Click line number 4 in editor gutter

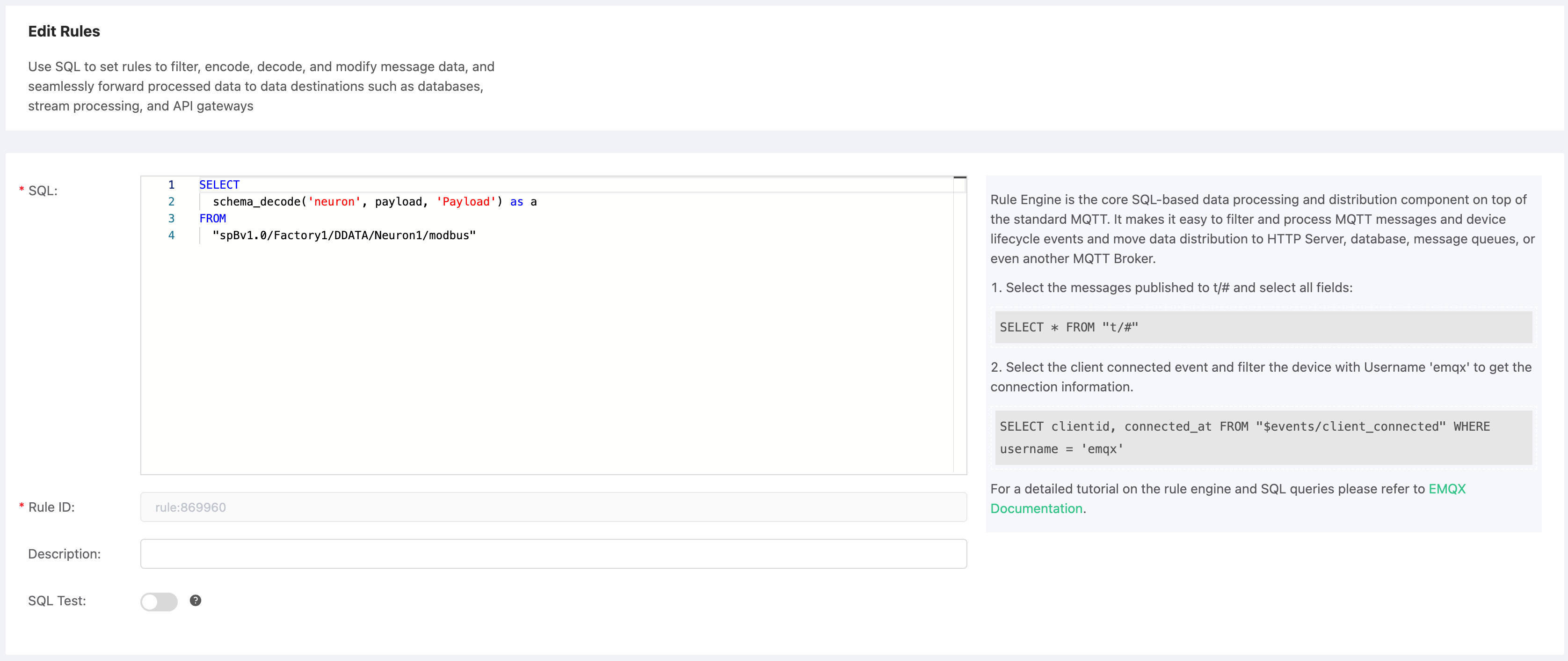tap(171, 235)
